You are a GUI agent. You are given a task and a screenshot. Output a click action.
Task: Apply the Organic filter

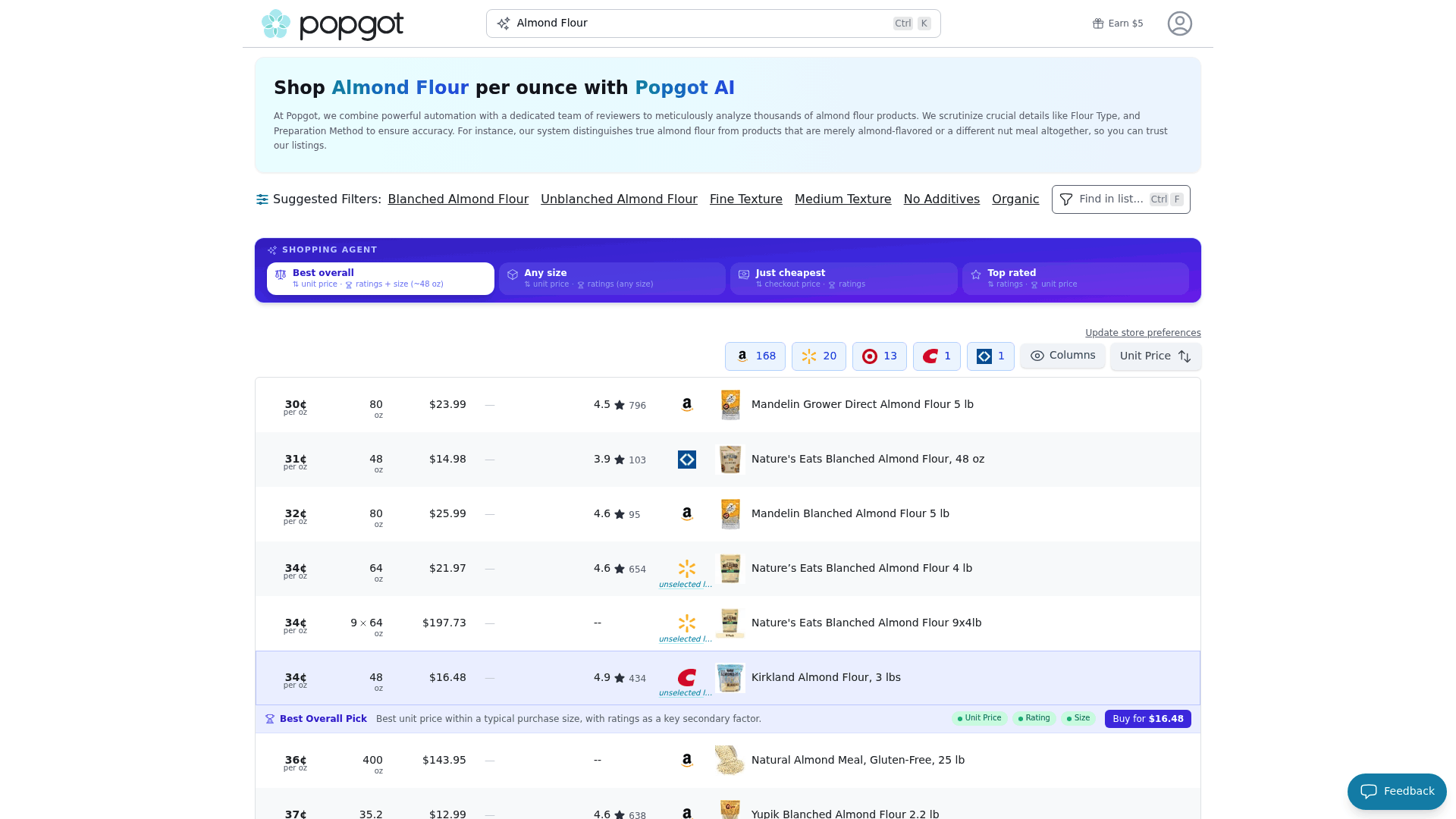click(1015, 199)
